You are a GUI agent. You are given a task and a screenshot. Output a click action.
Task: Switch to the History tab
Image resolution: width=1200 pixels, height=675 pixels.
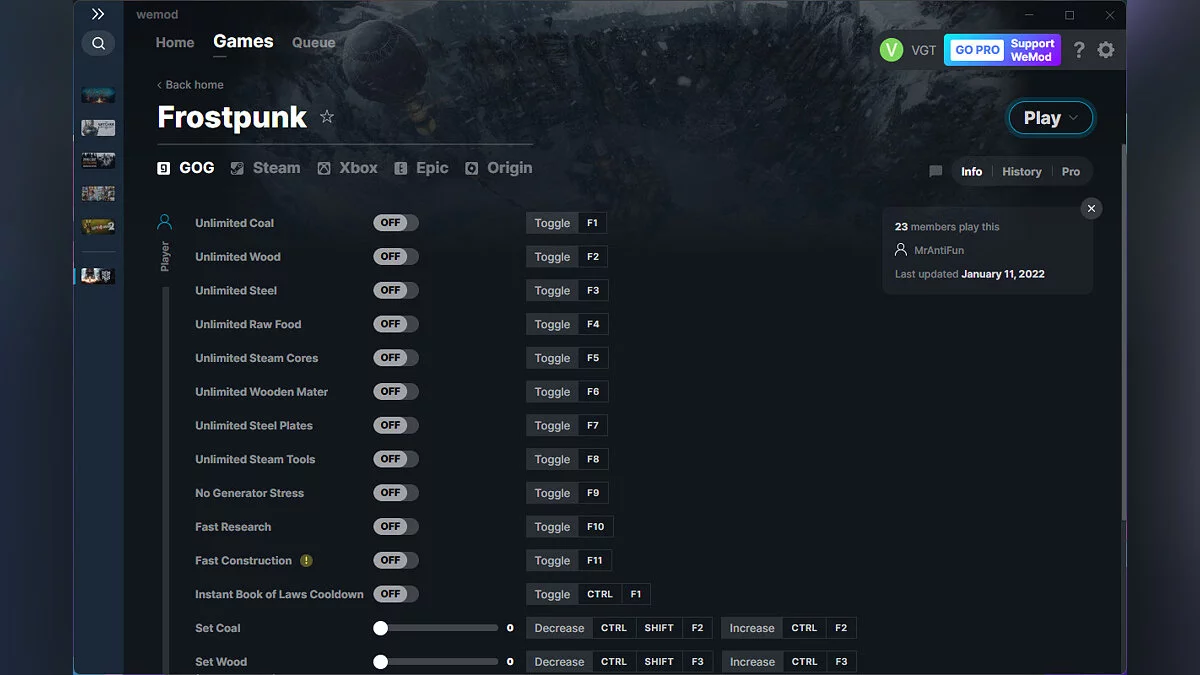click(1021, 171)
